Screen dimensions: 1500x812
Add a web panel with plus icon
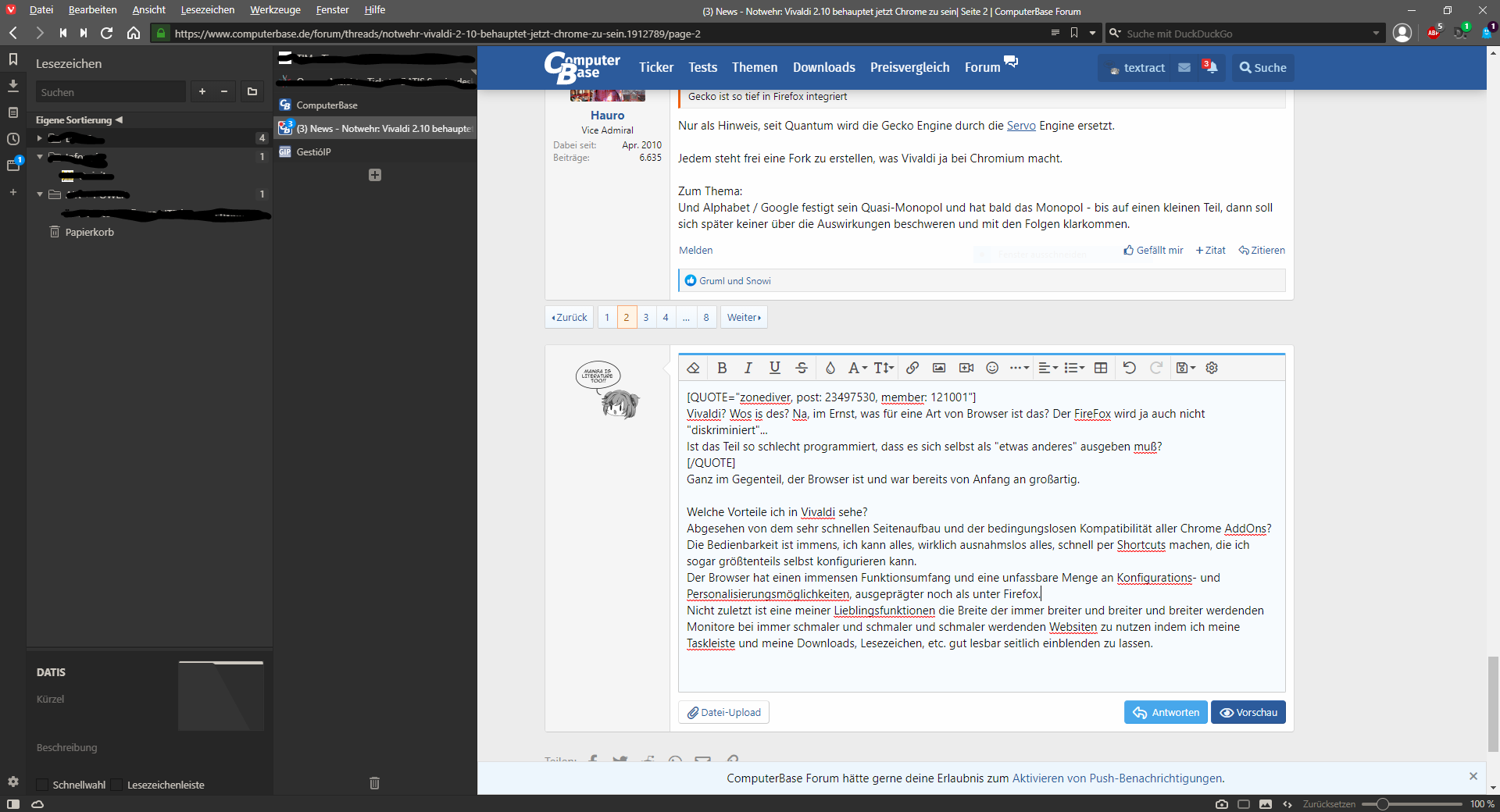click(13, 192)
